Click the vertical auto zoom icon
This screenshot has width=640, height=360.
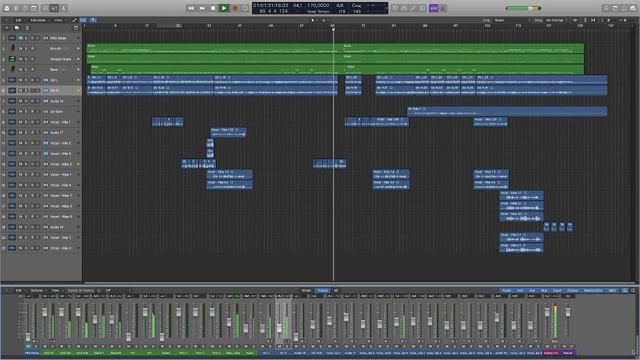[x=585, y=20]
